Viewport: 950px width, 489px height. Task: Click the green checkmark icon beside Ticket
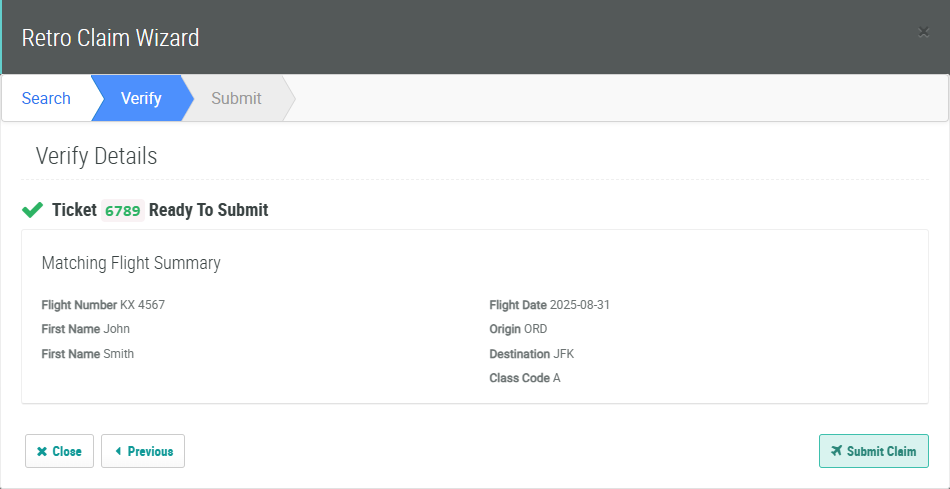pos(32,210)
